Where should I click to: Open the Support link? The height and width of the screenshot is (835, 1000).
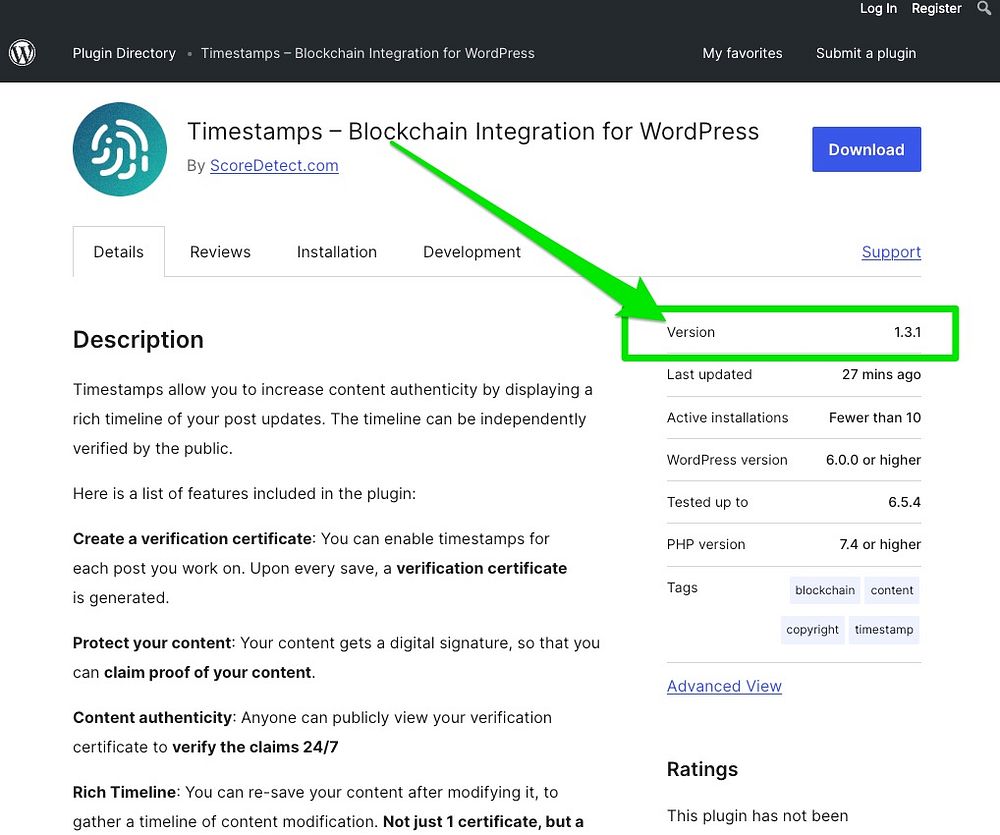[891, 252]
